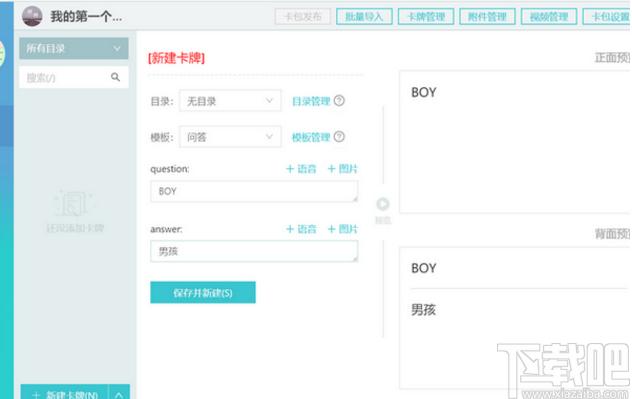Focus the question input containing BOY
Viewport: 632px width, 399px height.
tap(254, 191)
